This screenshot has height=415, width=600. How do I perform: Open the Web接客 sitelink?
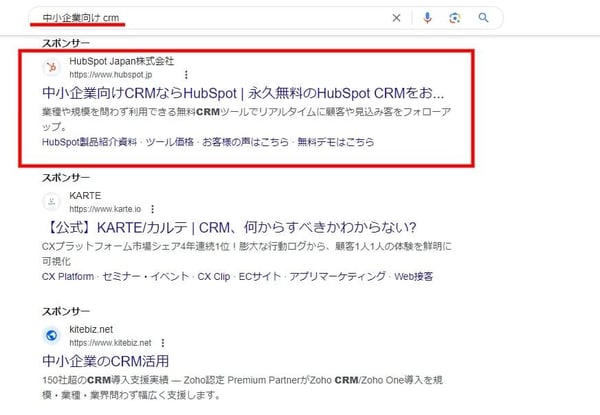point(413,277)
